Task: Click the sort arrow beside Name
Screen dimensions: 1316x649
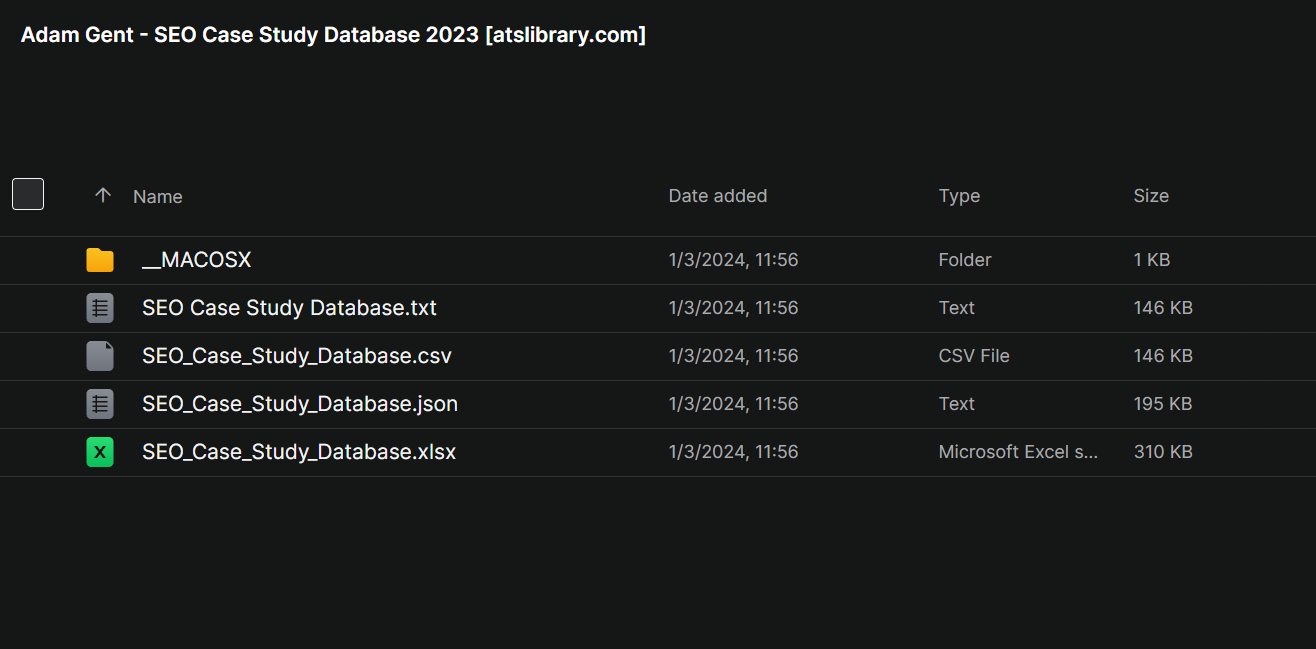Action: 102,195
